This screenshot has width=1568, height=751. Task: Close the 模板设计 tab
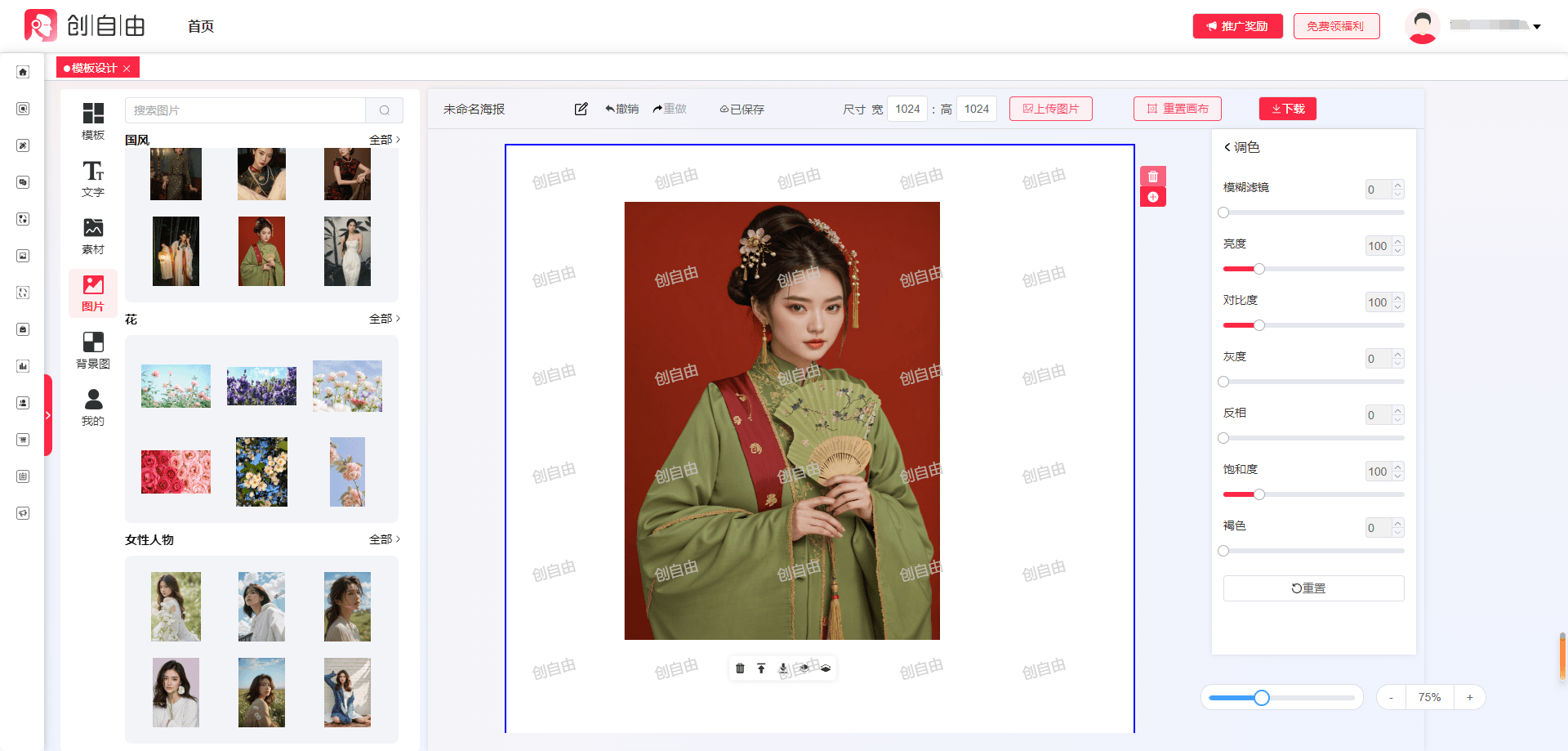tap(127, 69)
